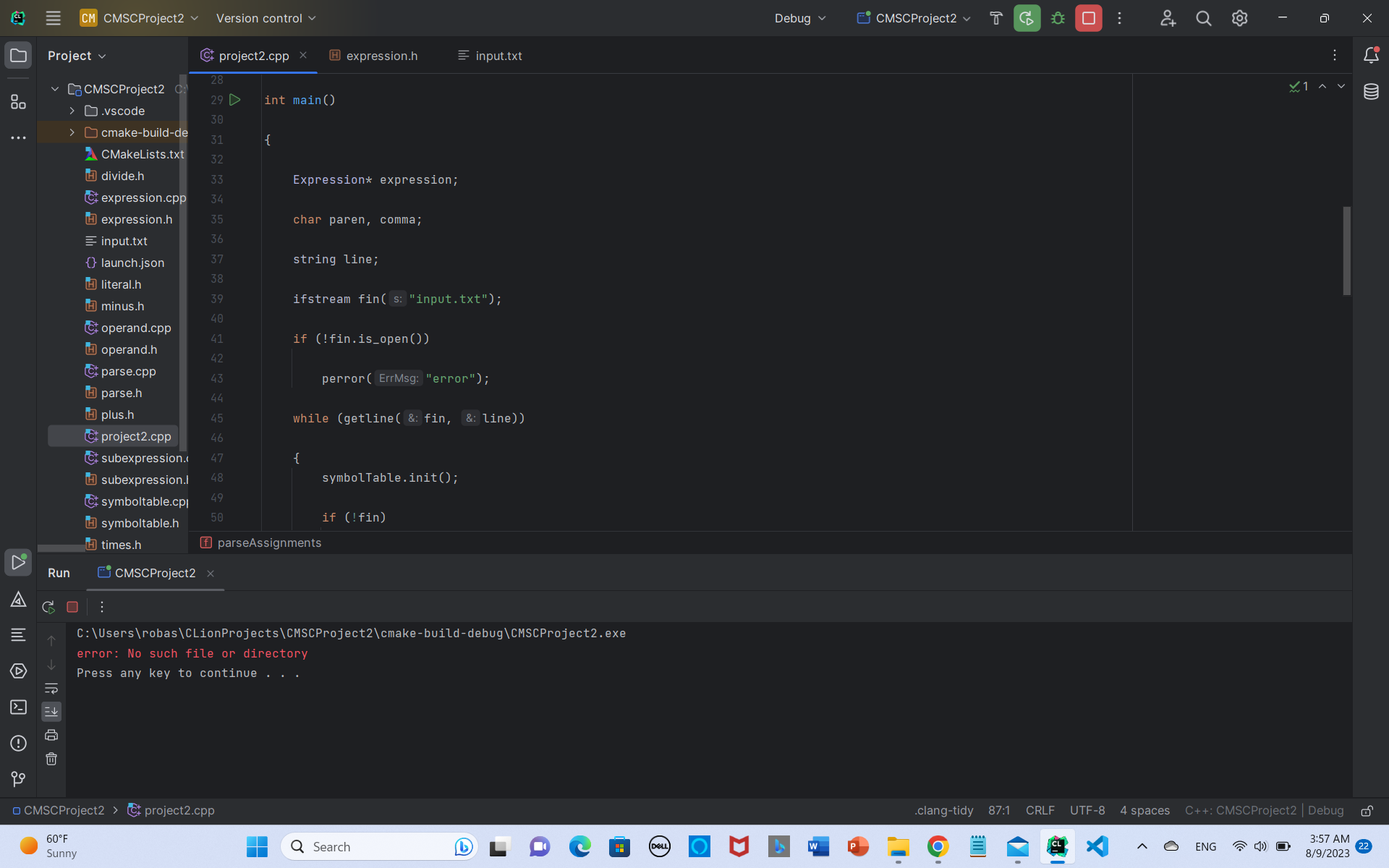The width and height of the screenshot is (1389, 868).
Task: Stop the running program
Action: click(1087, 18)
